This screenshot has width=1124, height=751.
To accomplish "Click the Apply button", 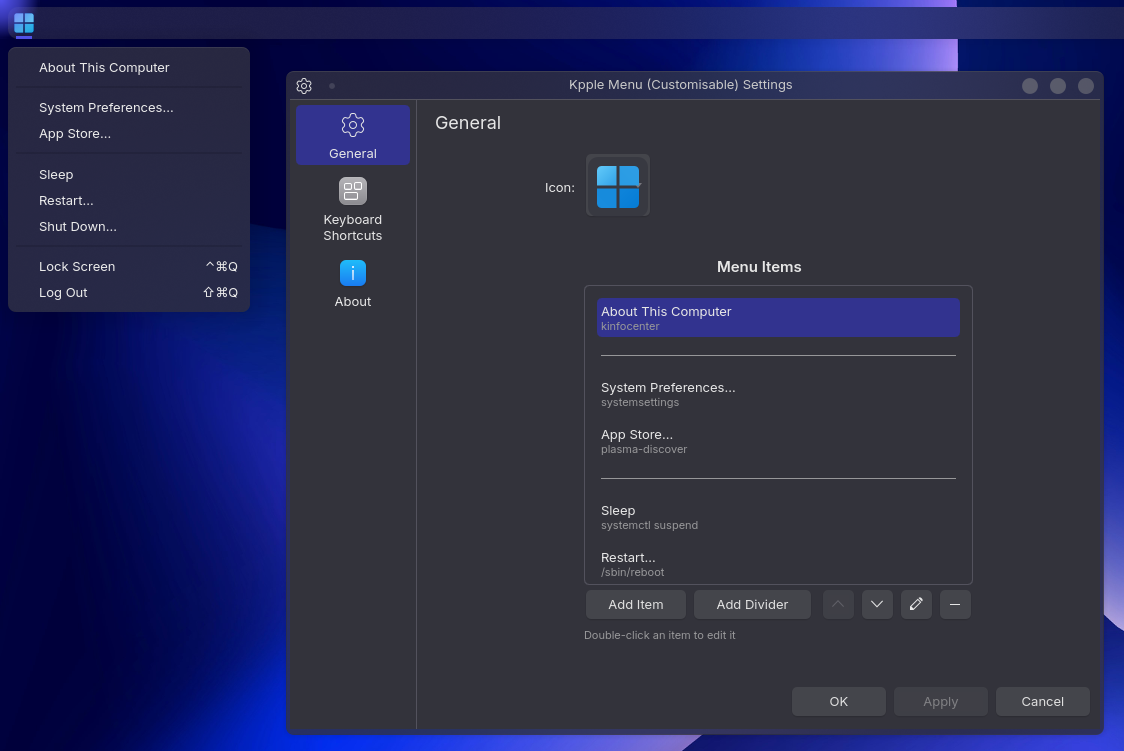I will click(940, 702).
